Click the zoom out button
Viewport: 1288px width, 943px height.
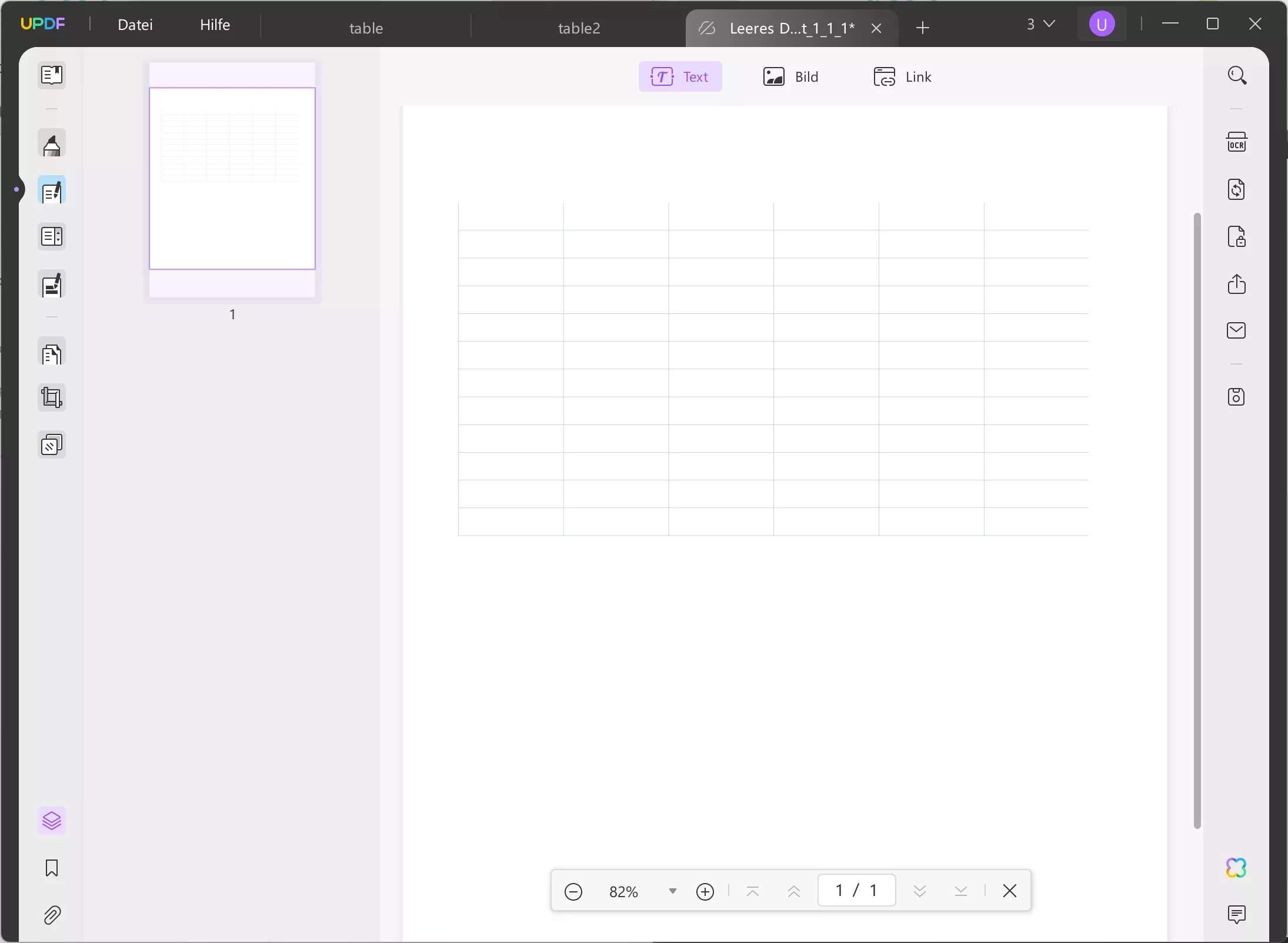coord(574,891)
